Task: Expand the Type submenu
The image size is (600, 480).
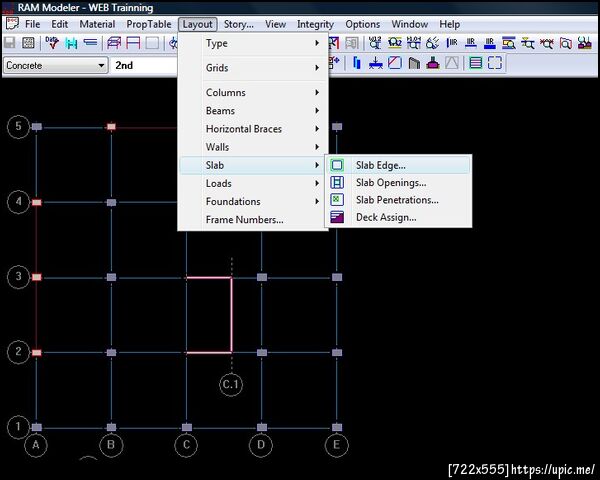Action: [x=253, y=43]
